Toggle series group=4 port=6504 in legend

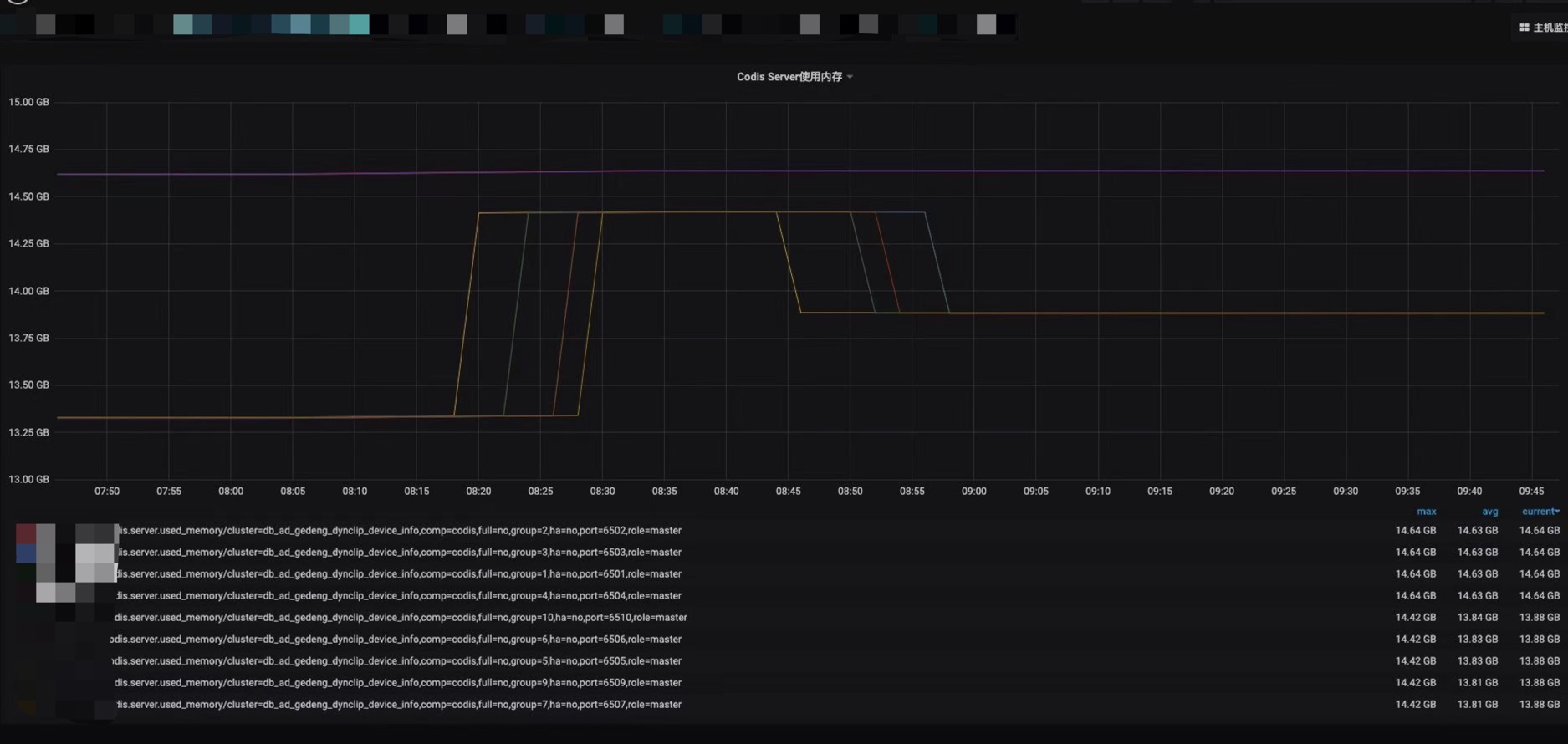[x=398, y=596]
